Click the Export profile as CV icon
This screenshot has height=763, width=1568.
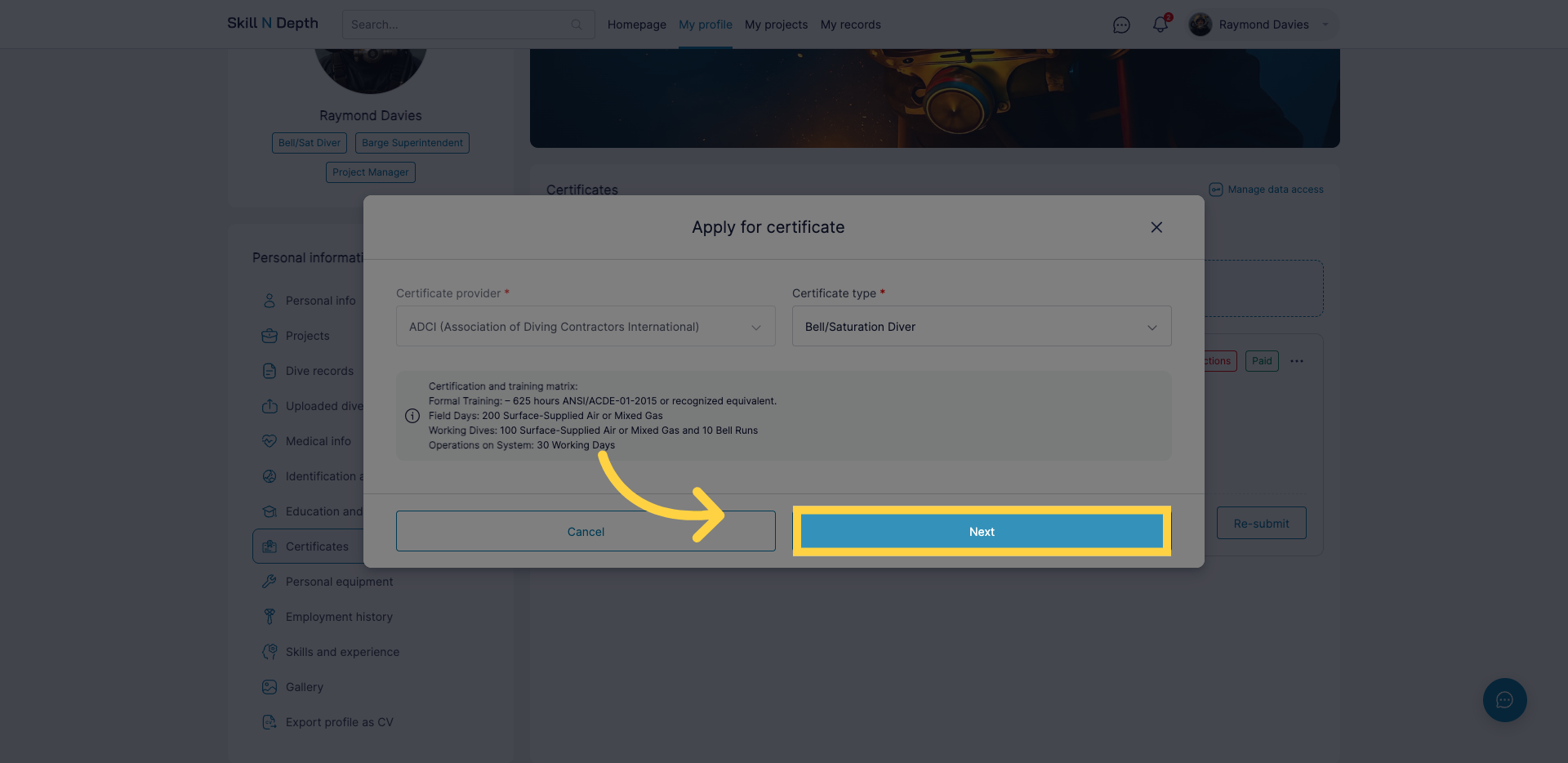pos(269,722)
